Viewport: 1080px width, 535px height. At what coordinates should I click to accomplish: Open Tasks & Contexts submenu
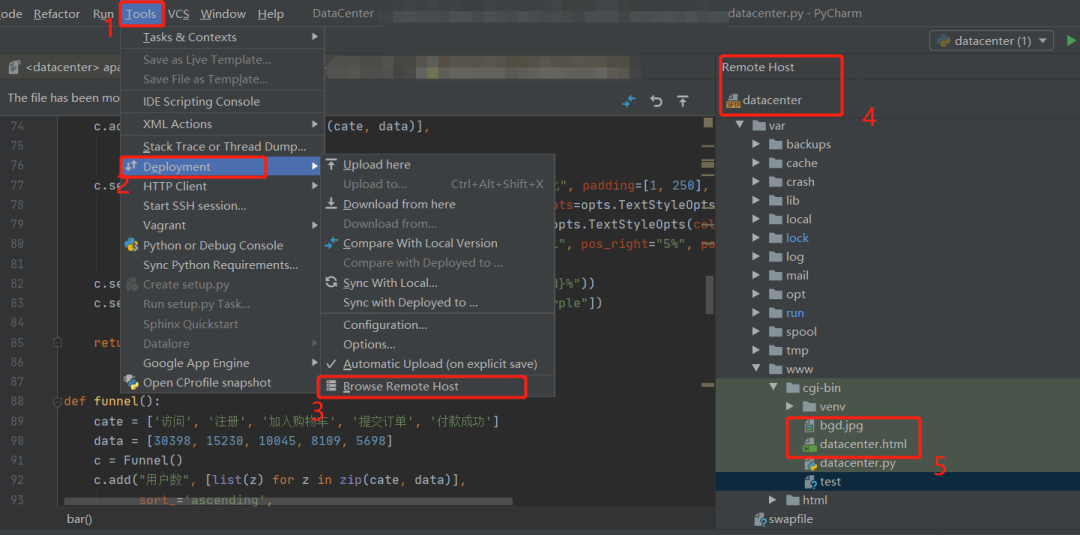[222, 37]
